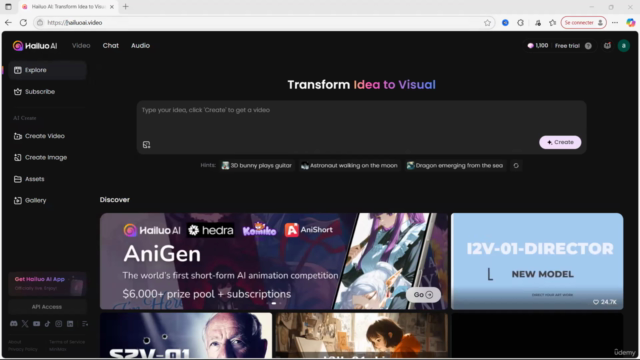Click the Se connecter button
The image size is (640, 360).
tap(583, 22)
